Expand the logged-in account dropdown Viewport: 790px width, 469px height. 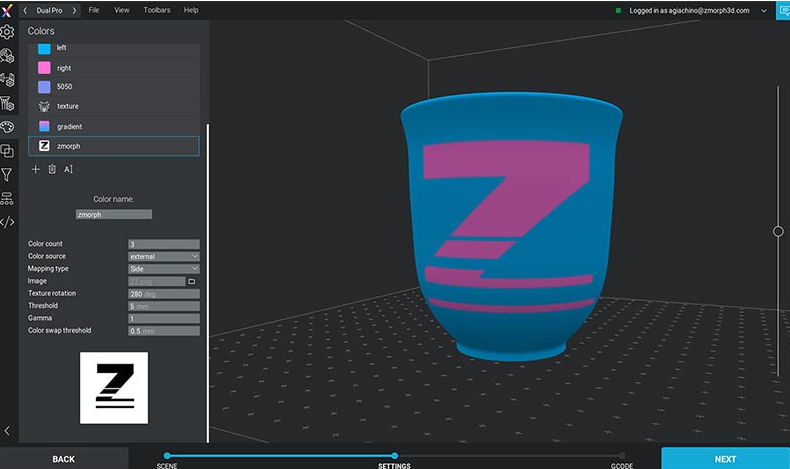[764, 10]
